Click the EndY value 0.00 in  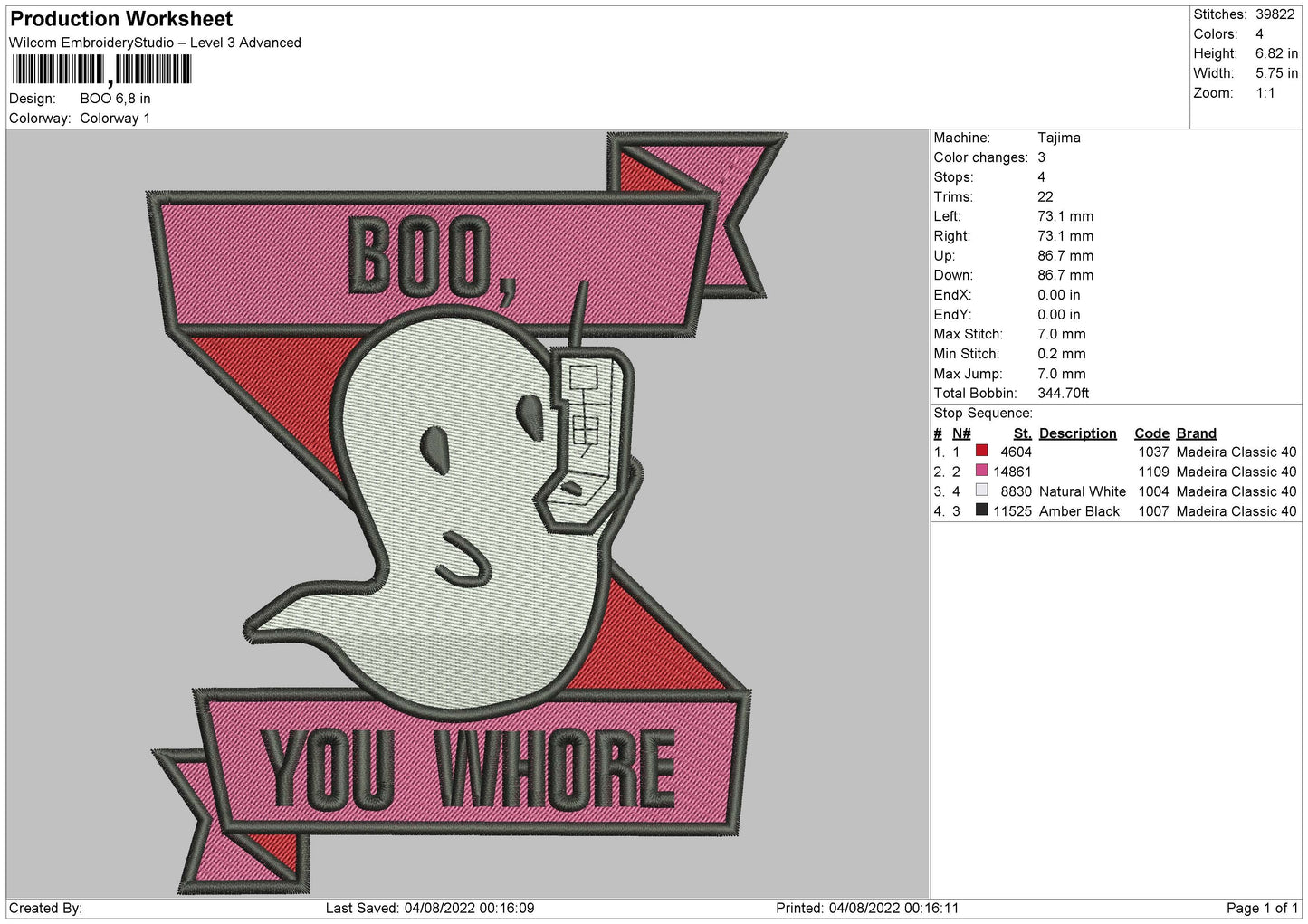(x=1058, y=315)
